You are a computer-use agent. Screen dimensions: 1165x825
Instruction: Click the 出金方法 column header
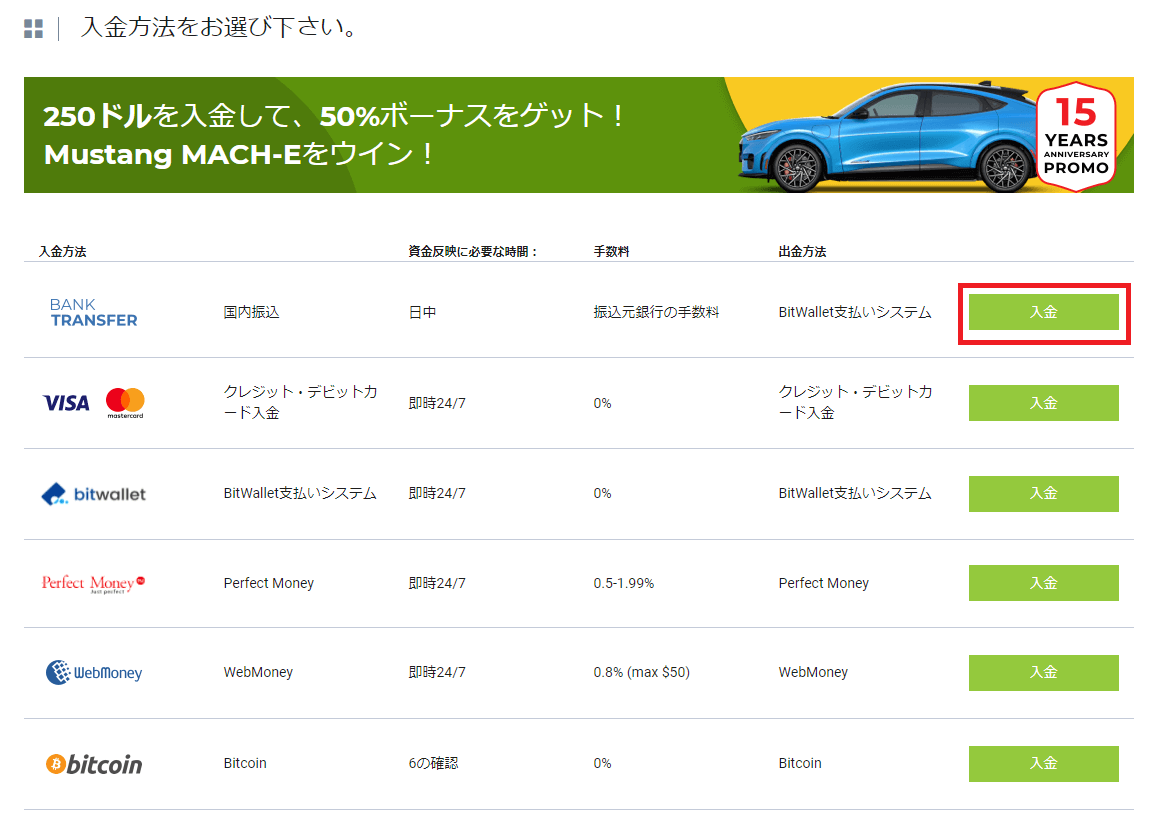pyautogui.click(x=802, y=252)
